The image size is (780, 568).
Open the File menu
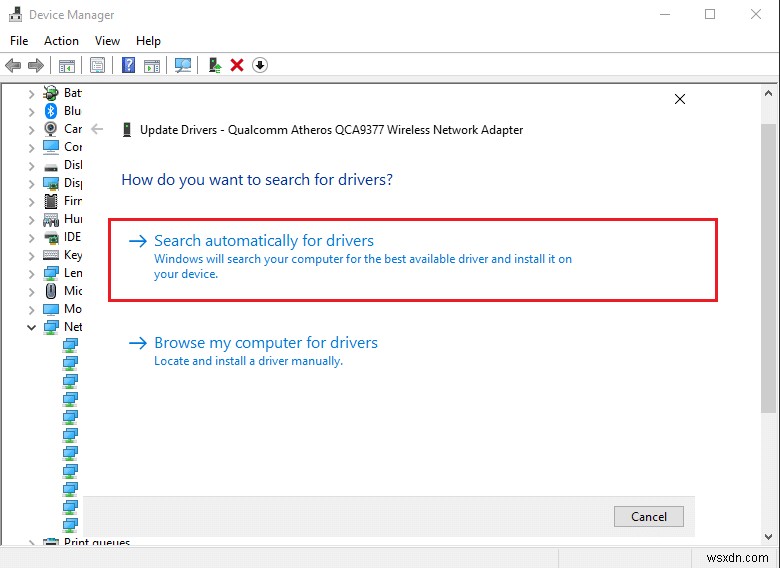19,41
